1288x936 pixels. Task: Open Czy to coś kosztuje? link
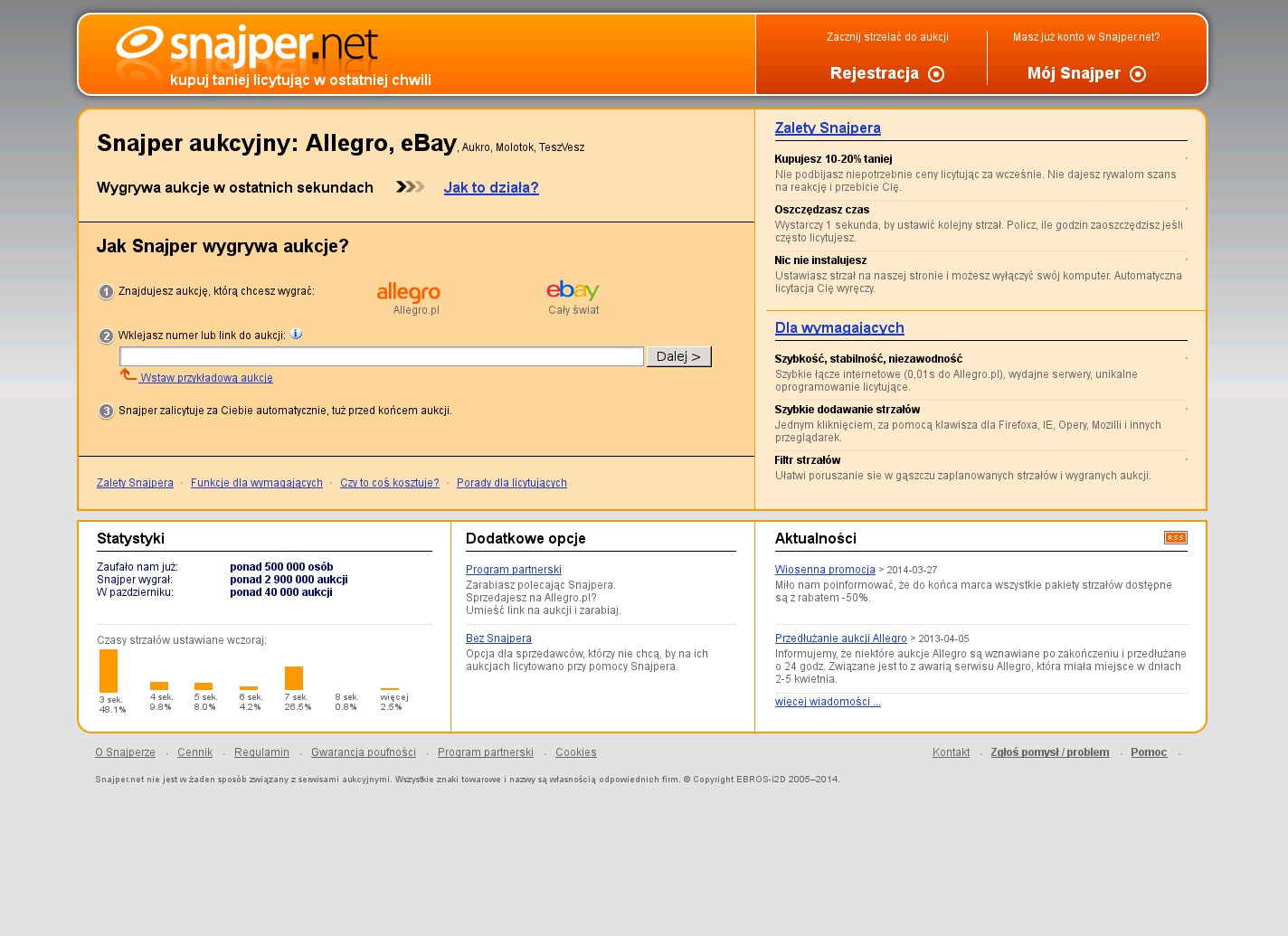point(390,483)
